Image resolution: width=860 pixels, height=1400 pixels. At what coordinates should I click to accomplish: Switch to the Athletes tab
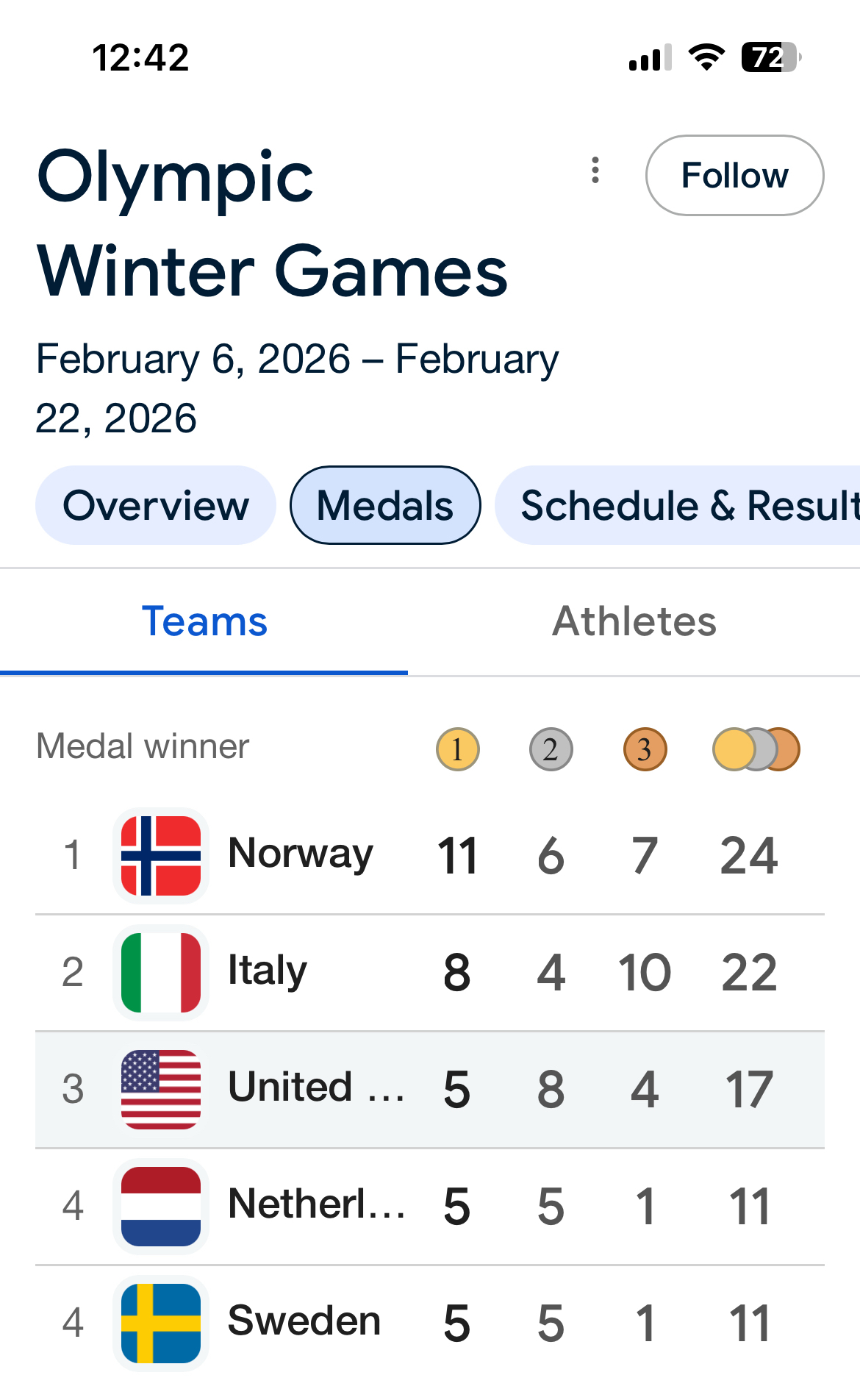click(x=634, y=621)
